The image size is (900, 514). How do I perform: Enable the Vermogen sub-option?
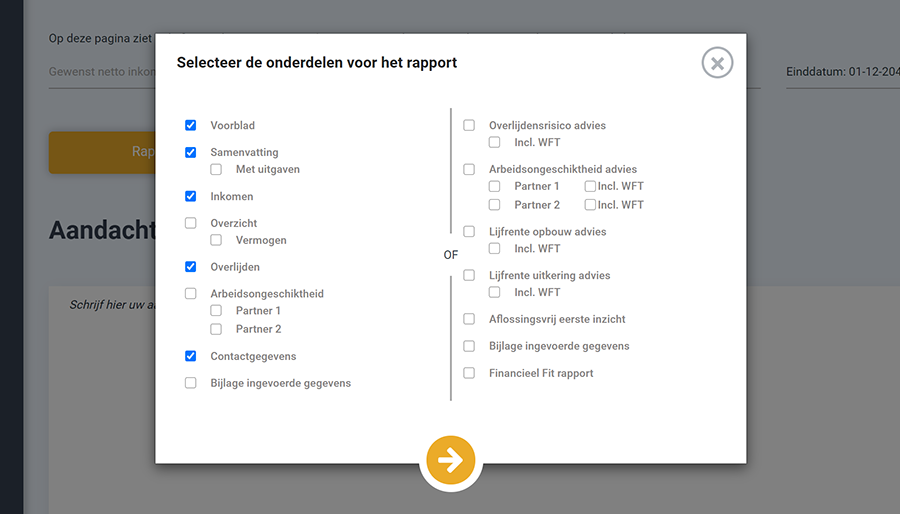tap(216, 240)
